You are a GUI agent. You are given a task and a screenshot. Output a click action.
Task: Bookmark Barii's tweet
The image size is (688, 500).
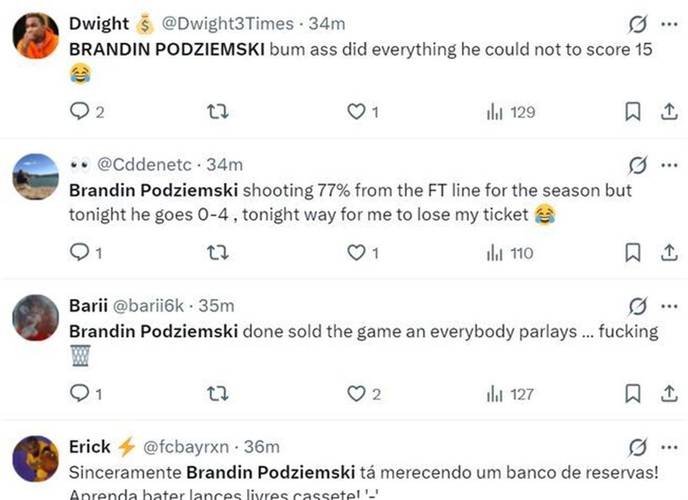[x=633, y=394]
